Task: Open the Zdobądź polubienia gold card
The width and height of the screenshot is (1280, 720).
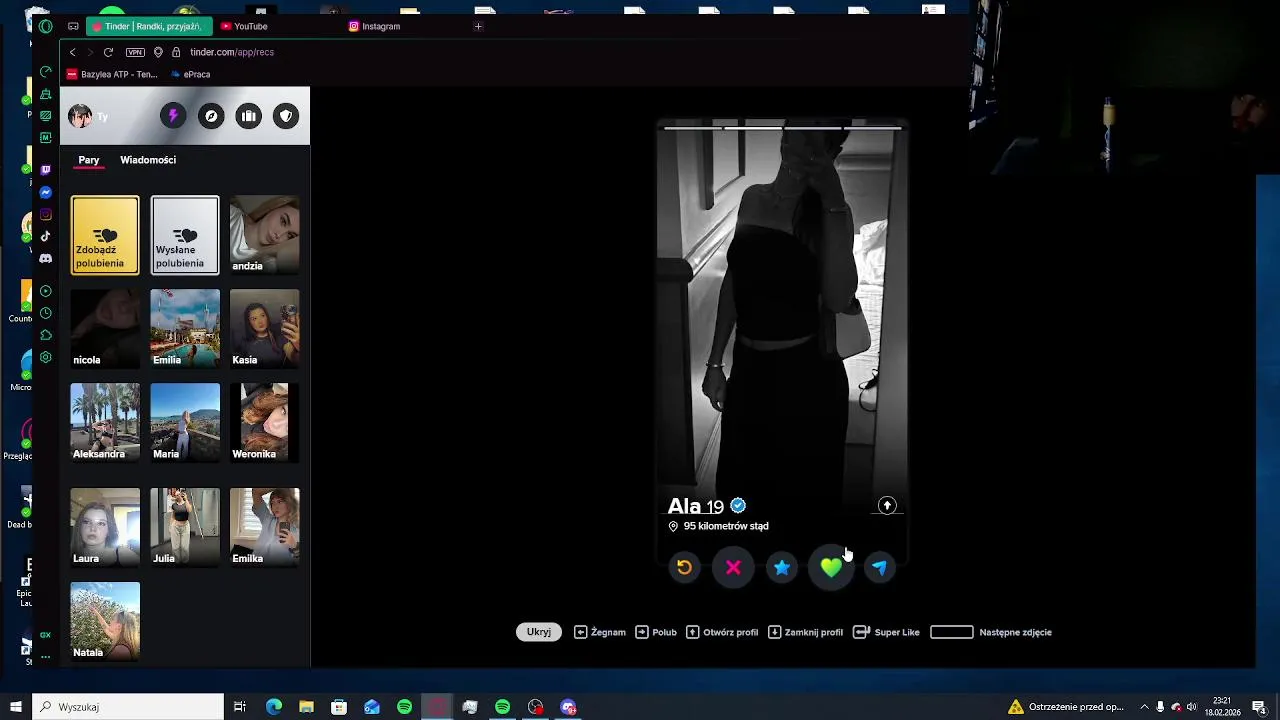Action: pyautogui.click(x=105, y=235)
